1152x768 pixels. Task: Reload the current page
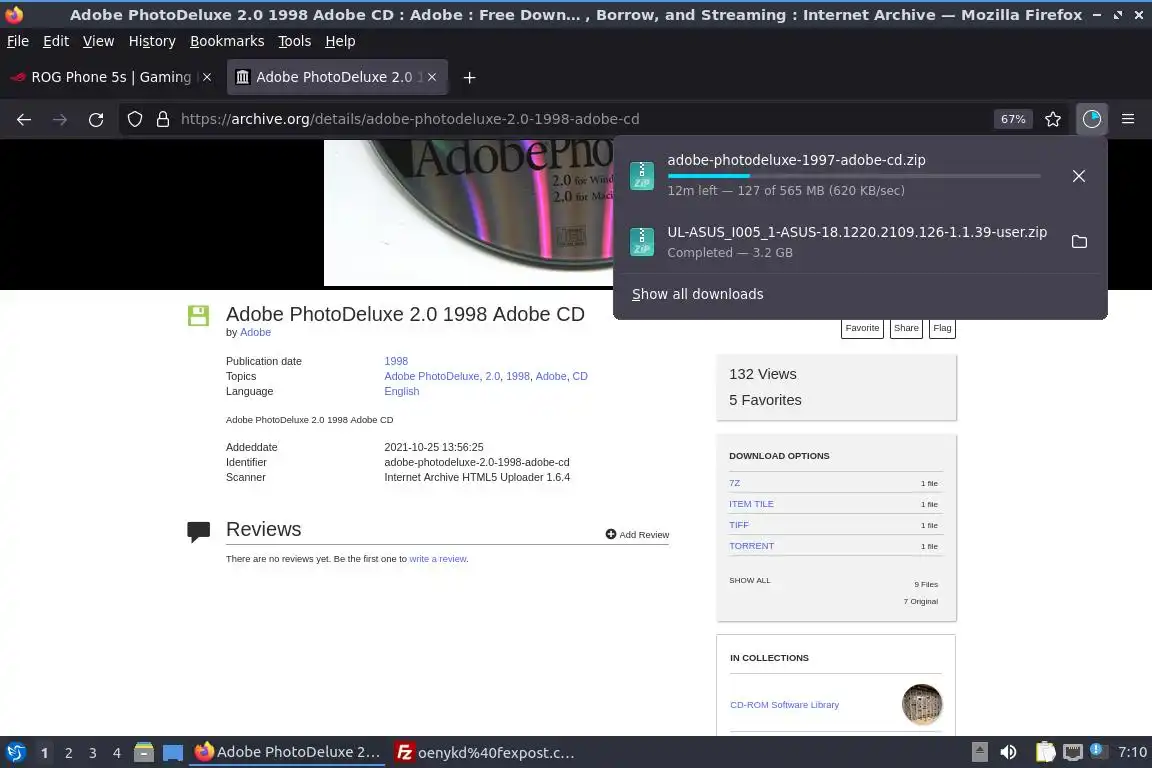point(96,119)
